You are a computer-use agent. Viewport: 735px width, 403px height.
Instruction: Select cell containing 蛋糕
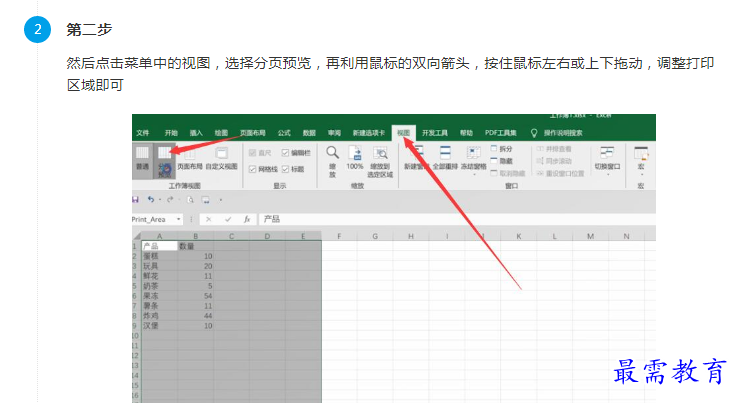[x=160, y=256]
